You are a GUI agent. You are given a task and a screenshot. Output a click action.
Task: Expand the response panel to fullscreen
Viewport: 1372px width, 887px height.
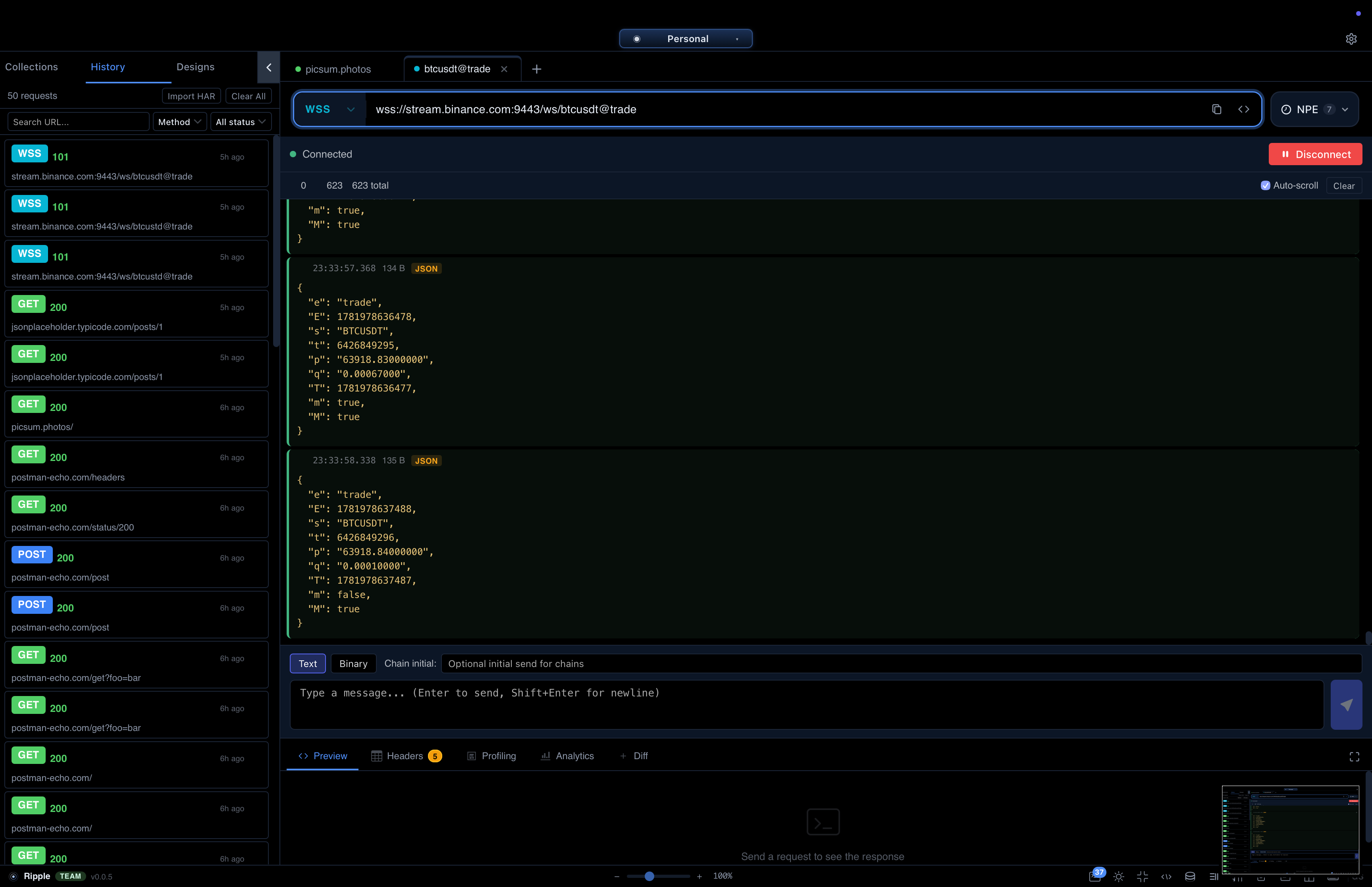(x=1354, y=756)
